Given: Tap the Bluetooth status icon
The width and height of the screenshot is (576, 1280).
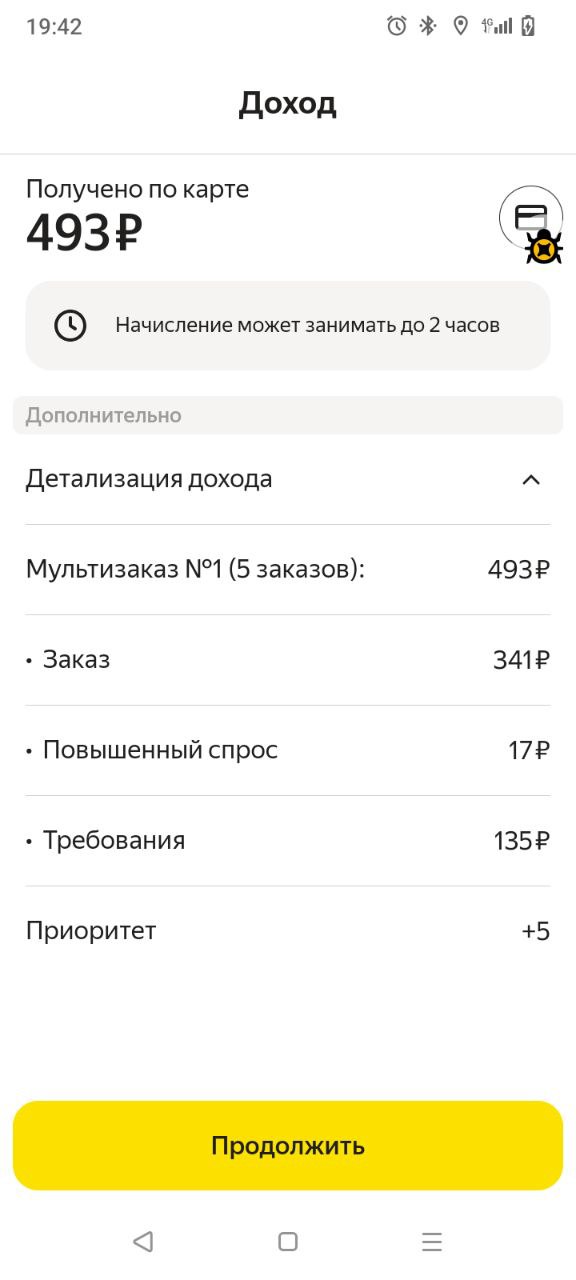Looking at the screenshot, I should 428,26.
